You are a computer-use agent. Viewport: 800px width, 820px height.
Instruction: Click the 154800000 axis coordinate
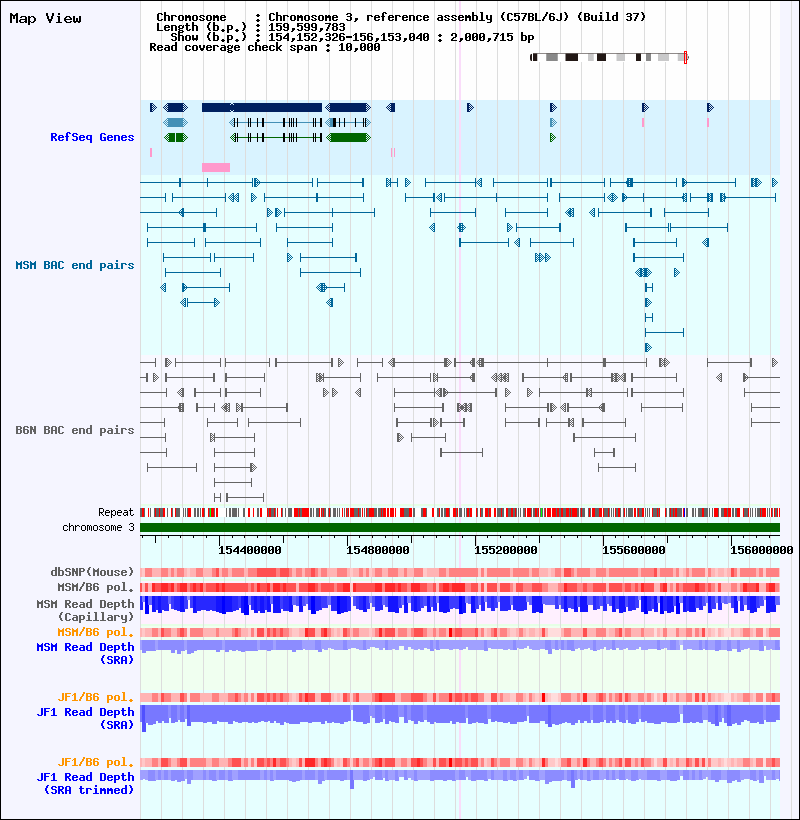coord(378,550)
